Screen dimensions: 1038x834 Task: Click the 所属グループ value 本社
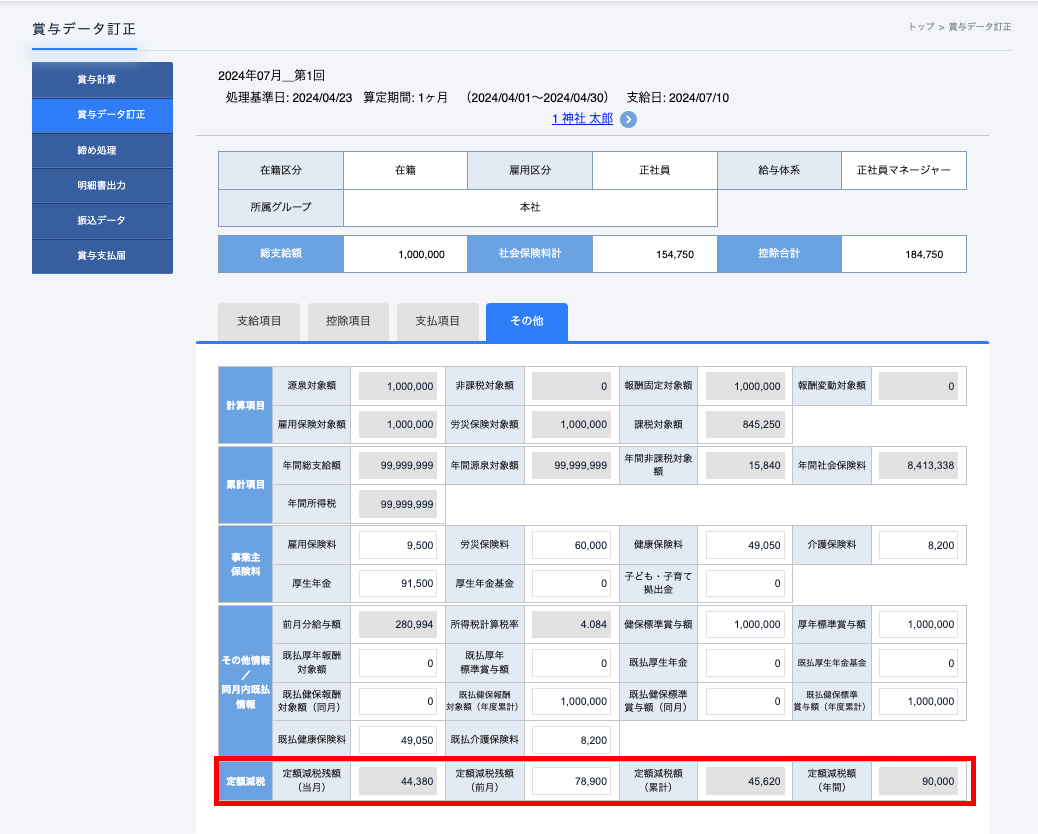(x=530, y=207)
